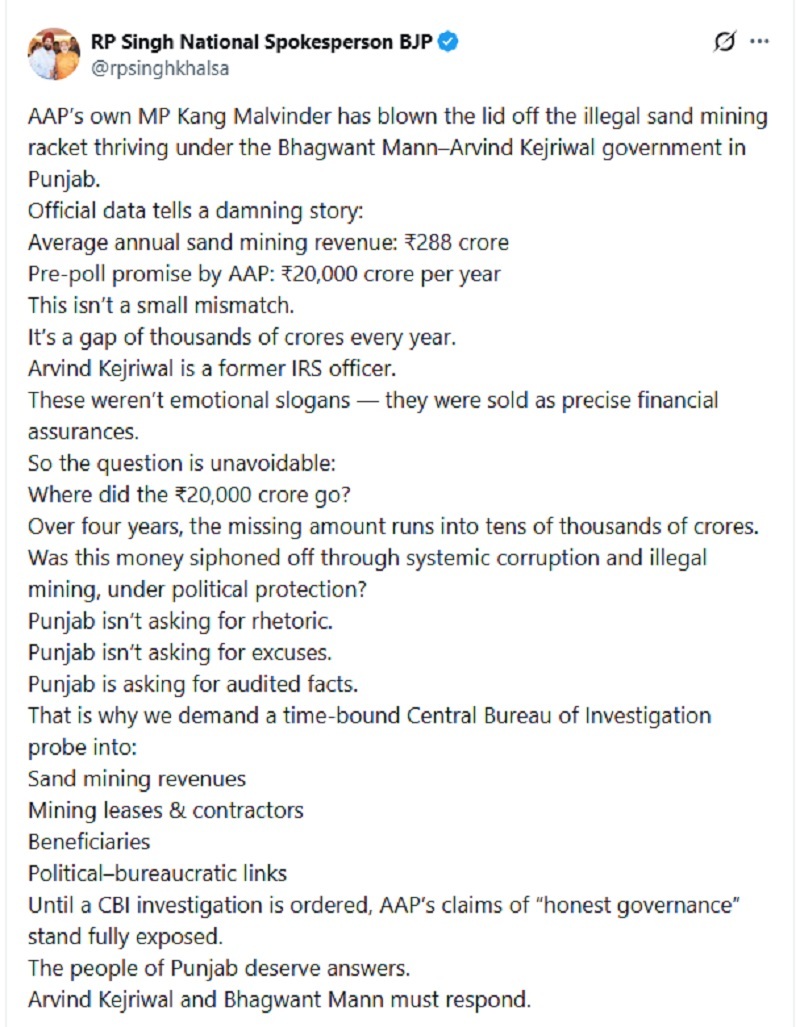This screenshot has width=800, height=1027.
Task: Click the "Beneficiaries" line
Action: (89, 841)
